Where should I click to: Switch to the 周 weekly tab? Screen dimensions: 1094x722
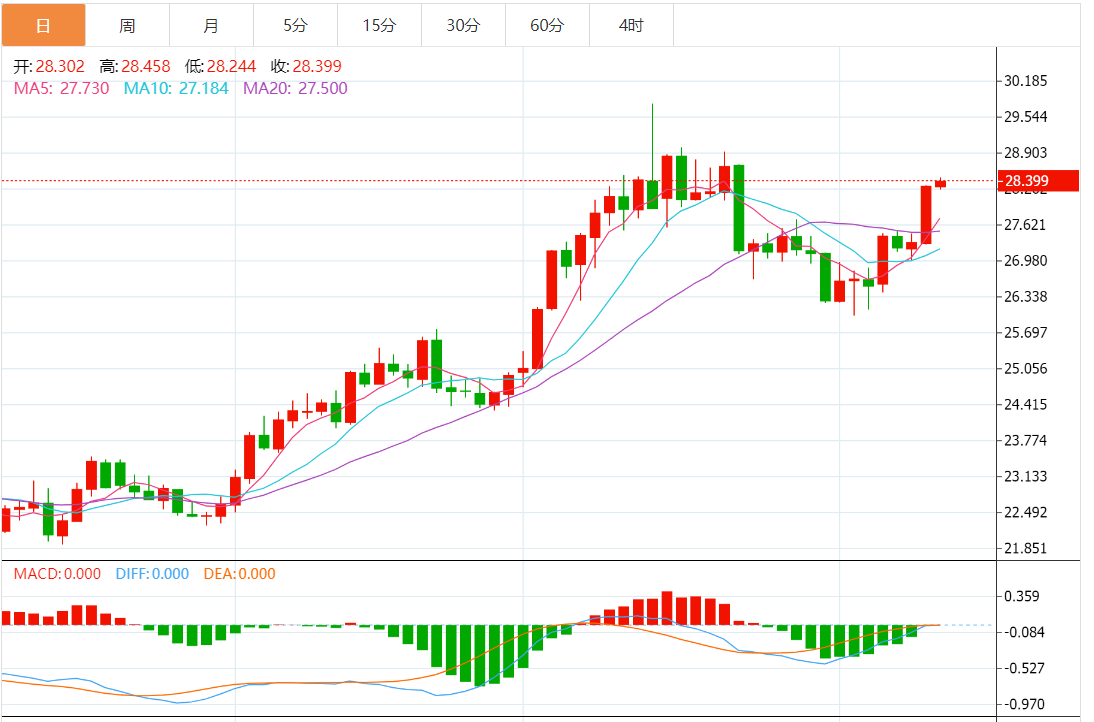pyautogui.click(x=127, y=25)
